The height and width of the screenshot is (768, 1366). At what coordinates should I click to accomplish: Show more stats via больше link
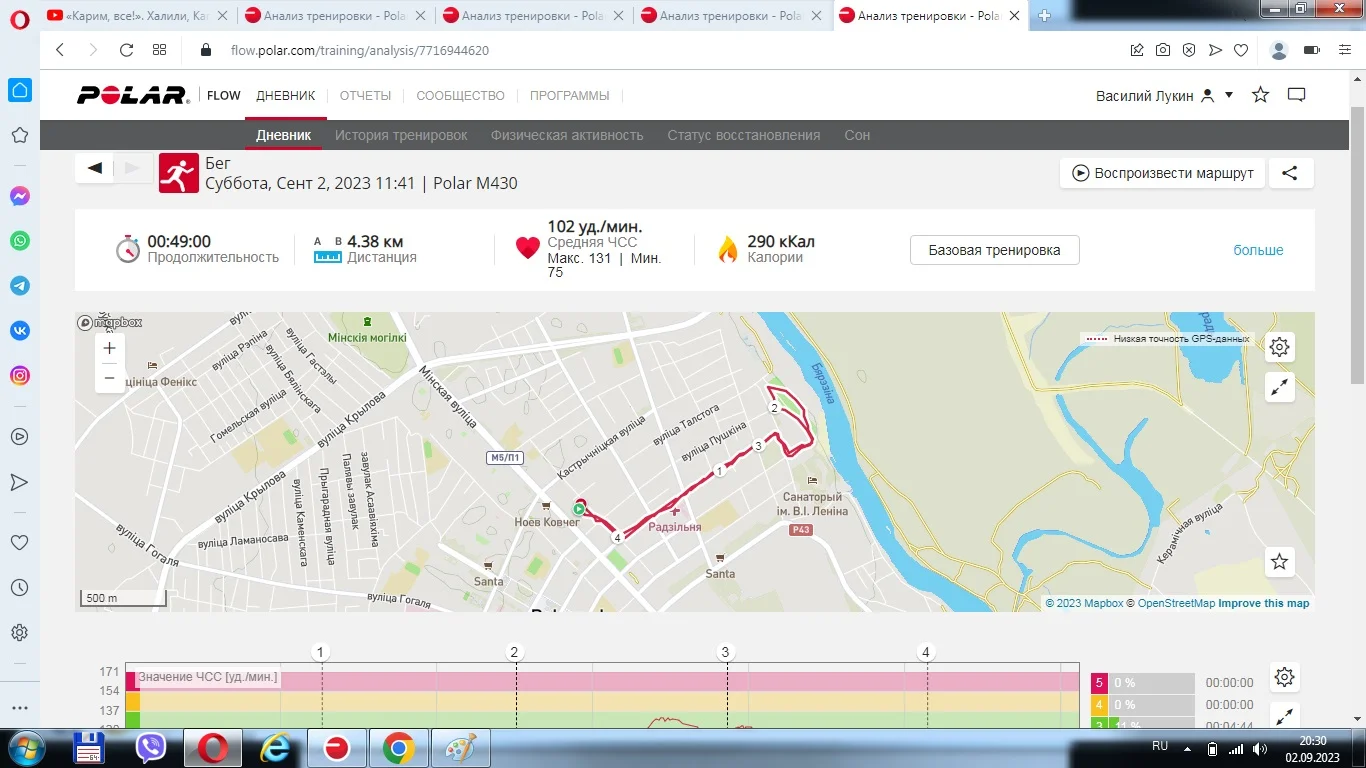pyautogui.click(x=1258, y=250)
